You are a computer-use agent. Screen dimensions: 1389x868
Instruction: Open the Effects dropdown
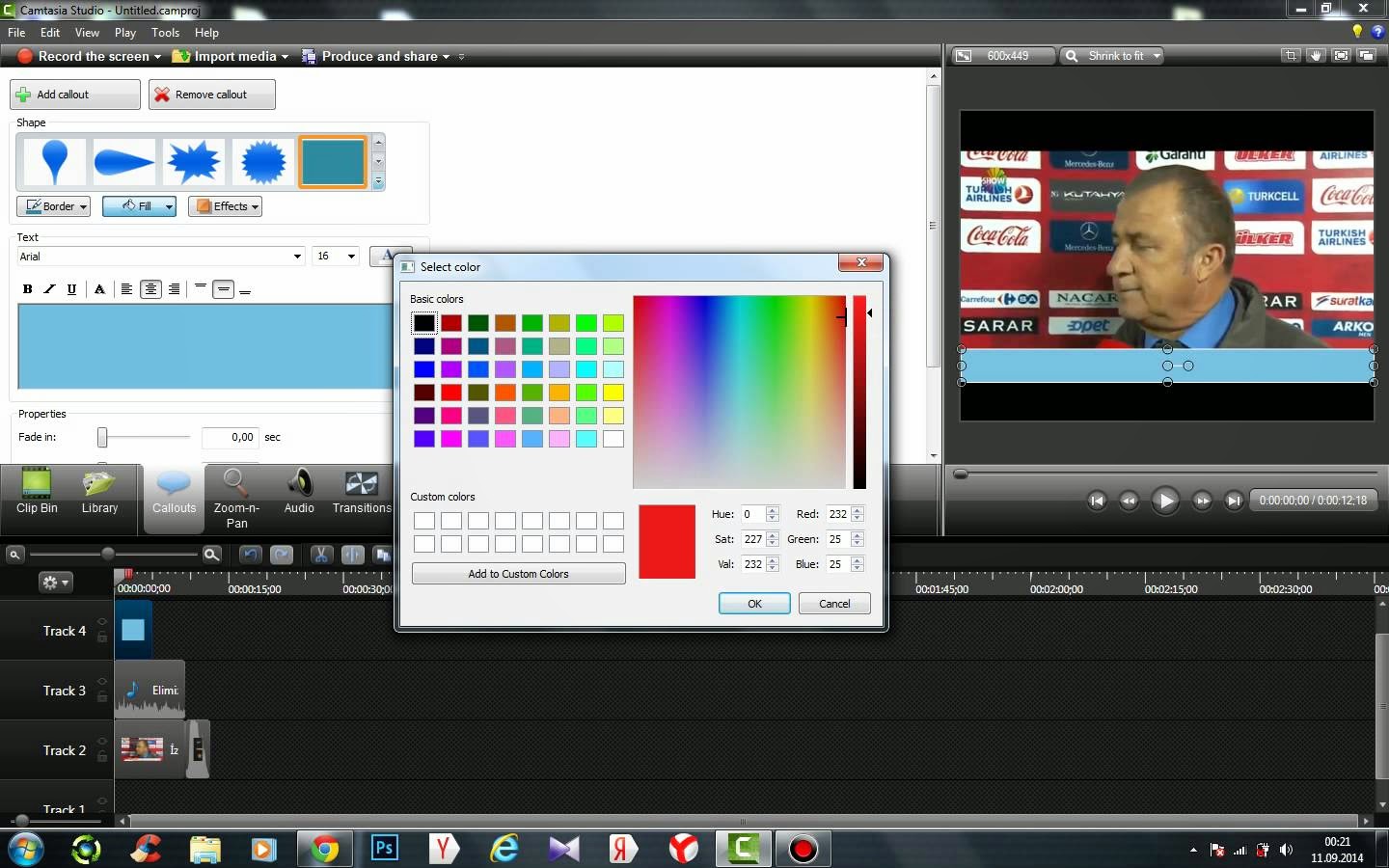point(225,206)
